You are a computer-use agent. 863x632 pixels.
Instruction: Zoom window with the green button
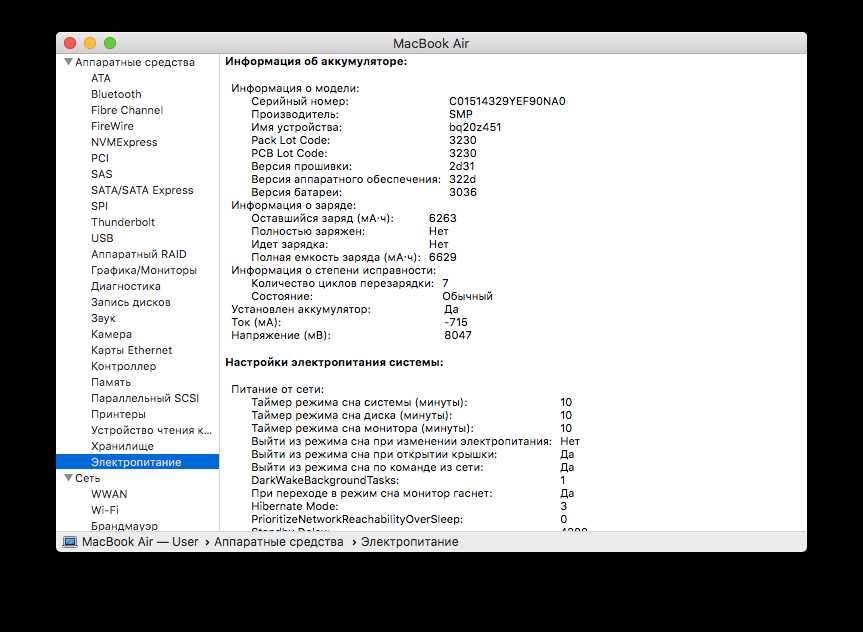coord(110,43)
